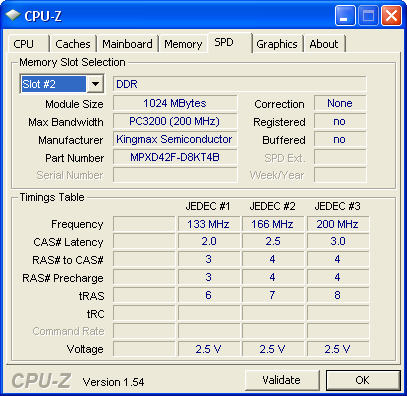Go to the Graphics tab
This screenshot has height=396, width=407.
point(277,44)
